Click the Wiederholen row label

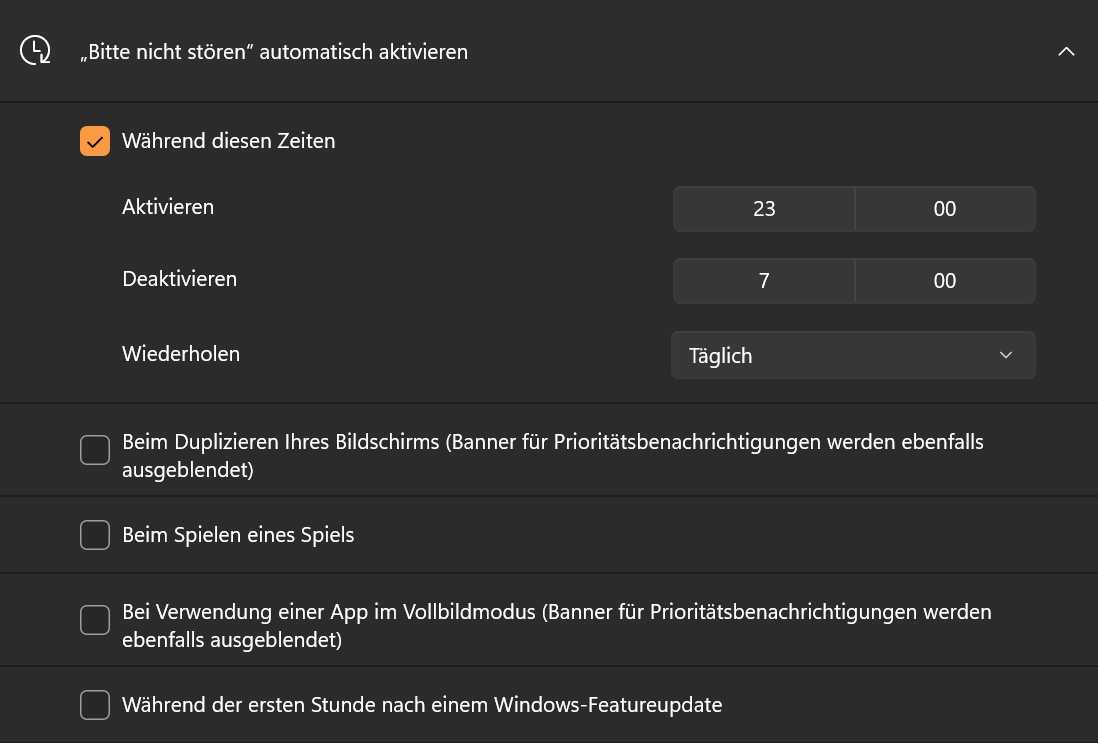(181, 355)
